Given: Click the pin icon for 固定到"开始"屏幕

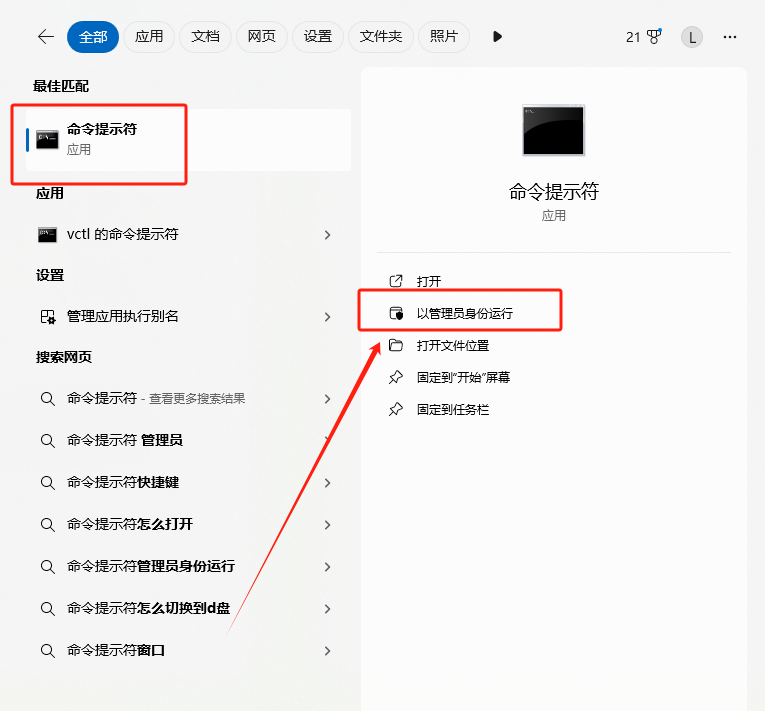Looking at the screenshot, I should click(396, 377).
